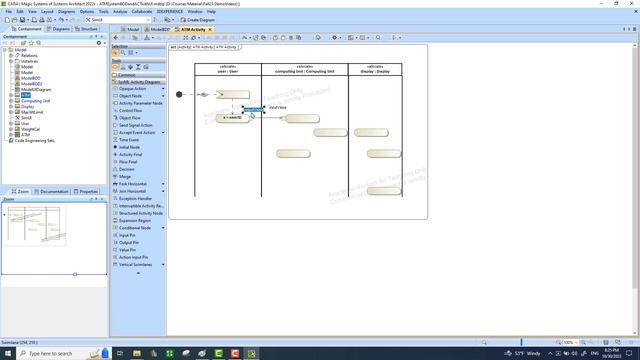Screen dimensions: 640x360
Task: Switch to the Structure tab
Action: [x=86, y=29]
